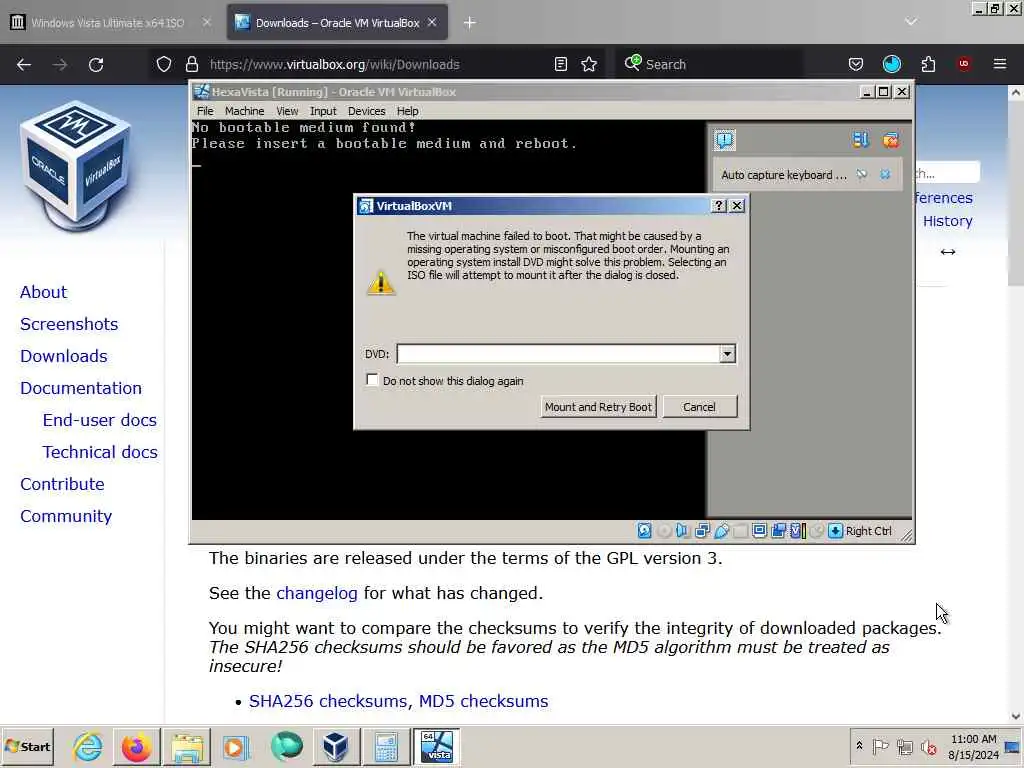
Task: Expand hidden system tray icons arrow
Action: (x=859, y=746)
